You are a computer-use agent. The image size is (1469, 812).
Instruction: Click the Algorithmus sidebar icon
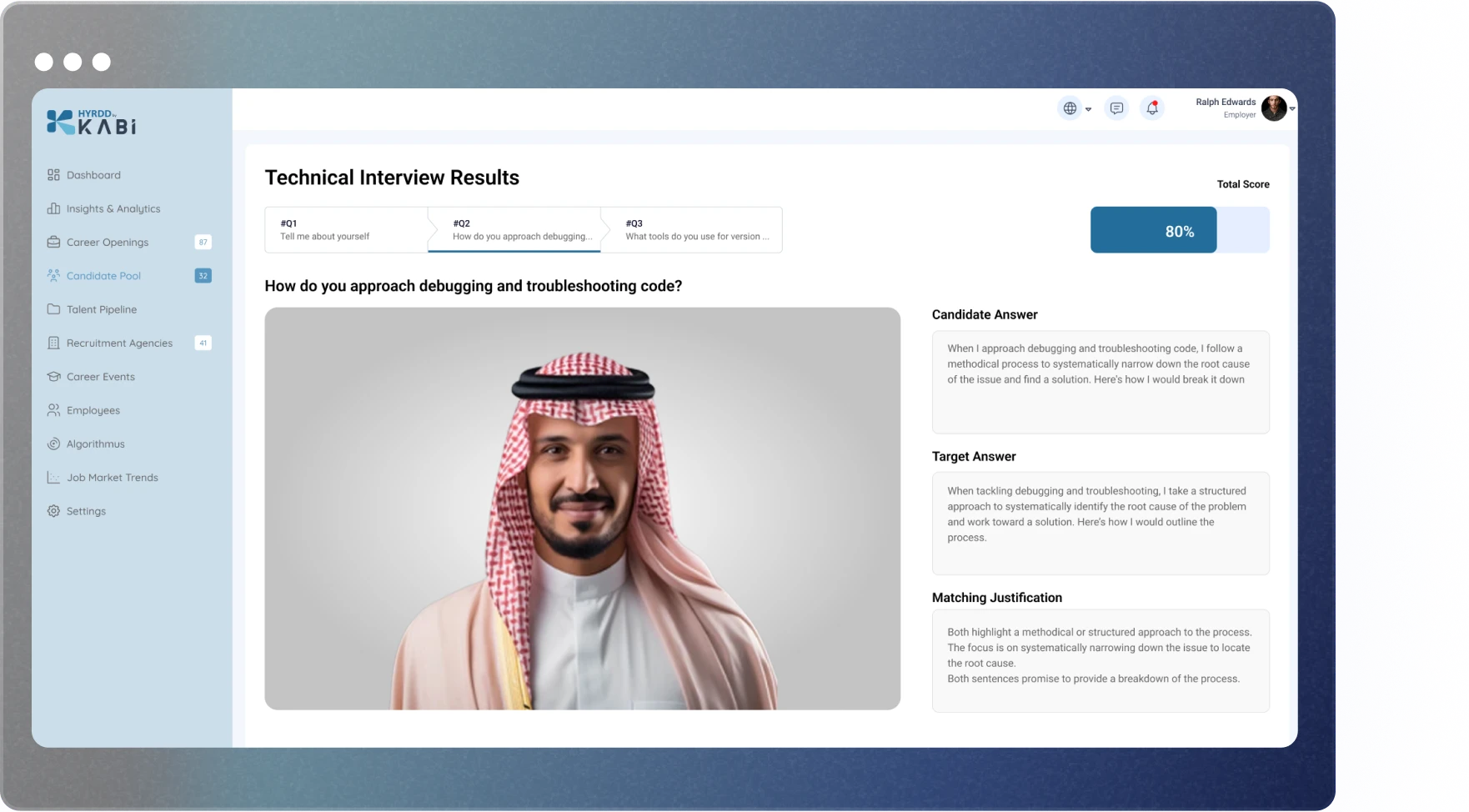(x=53, y=444)
